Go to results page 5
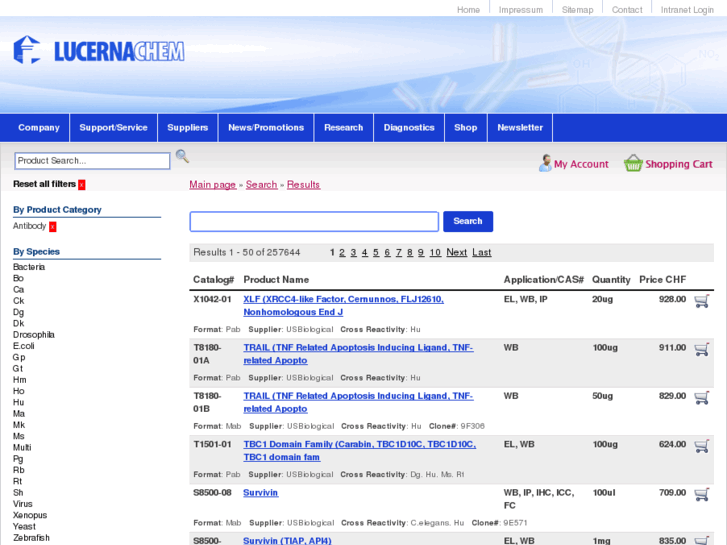The height and width of the screenshot is (545, 727). pyautogui.click(x=376, y=252)
